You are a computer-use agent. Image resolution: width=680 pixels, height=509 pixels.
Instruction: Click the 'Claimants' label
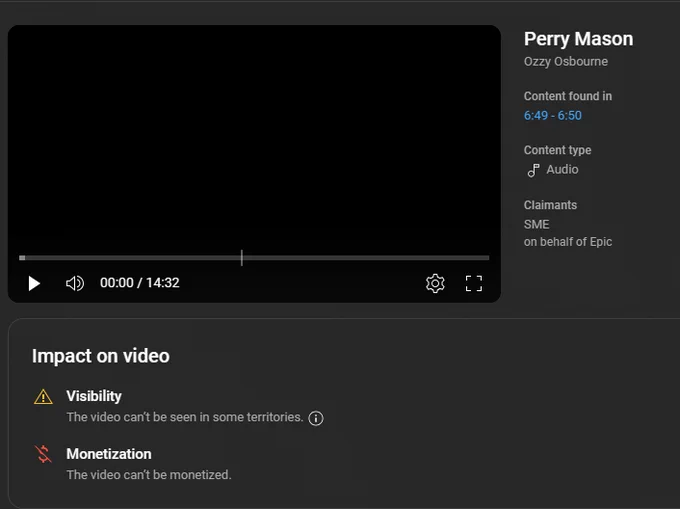550,205
